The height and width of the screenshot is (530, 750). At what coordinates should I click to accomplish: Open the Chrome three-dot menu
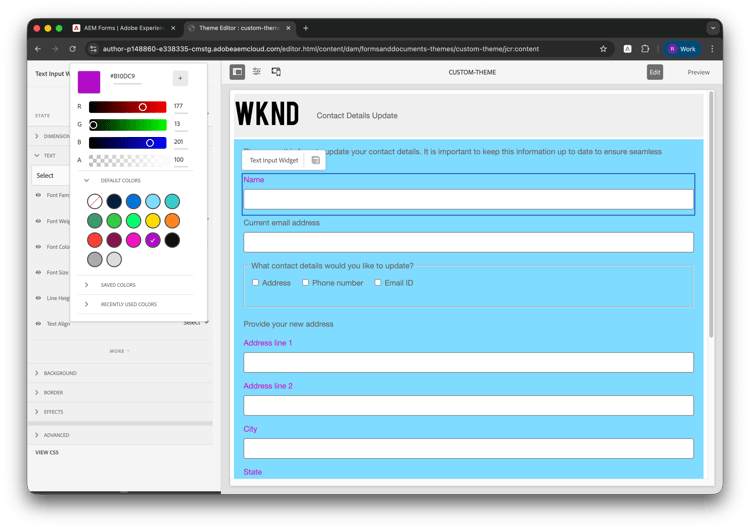[x=712, y=49]
